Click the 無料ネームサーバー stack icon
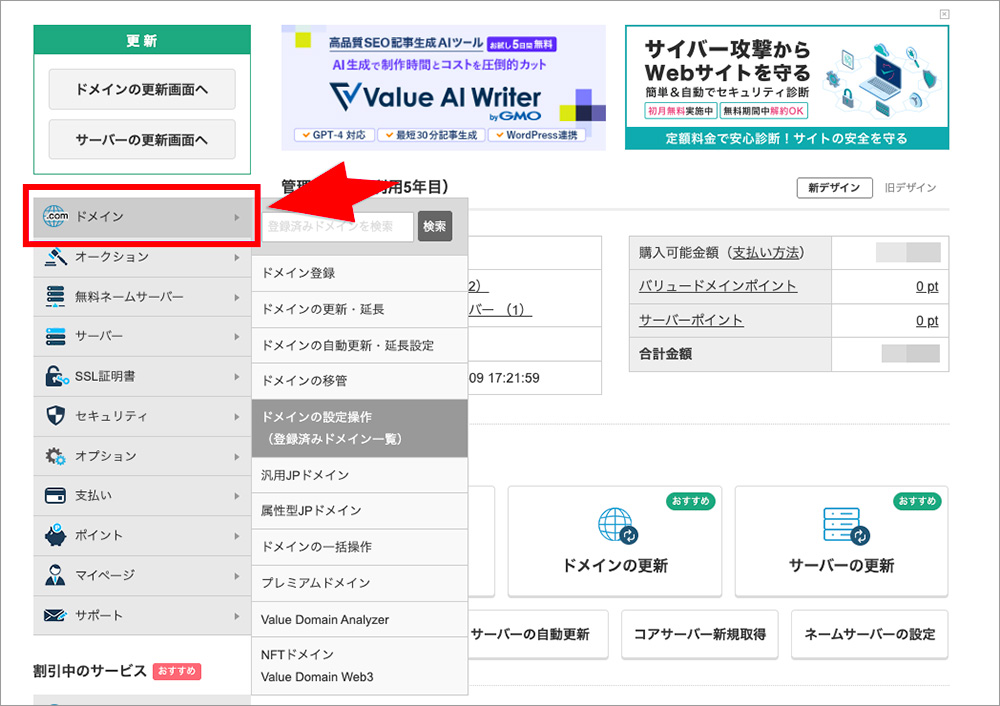Screen dimensions: 1000x706 tap(55, 297)
